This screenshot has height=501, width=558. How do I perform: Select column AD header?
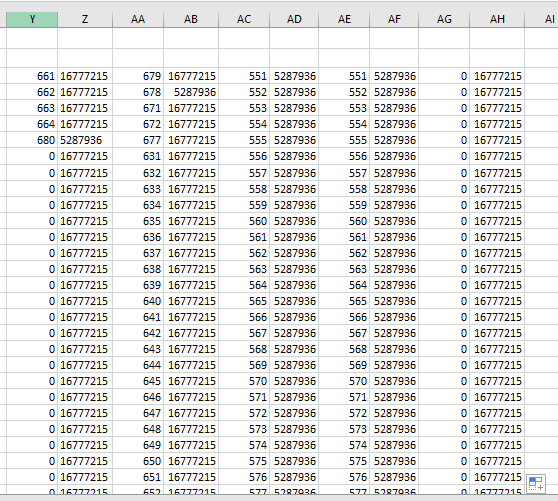294,19
